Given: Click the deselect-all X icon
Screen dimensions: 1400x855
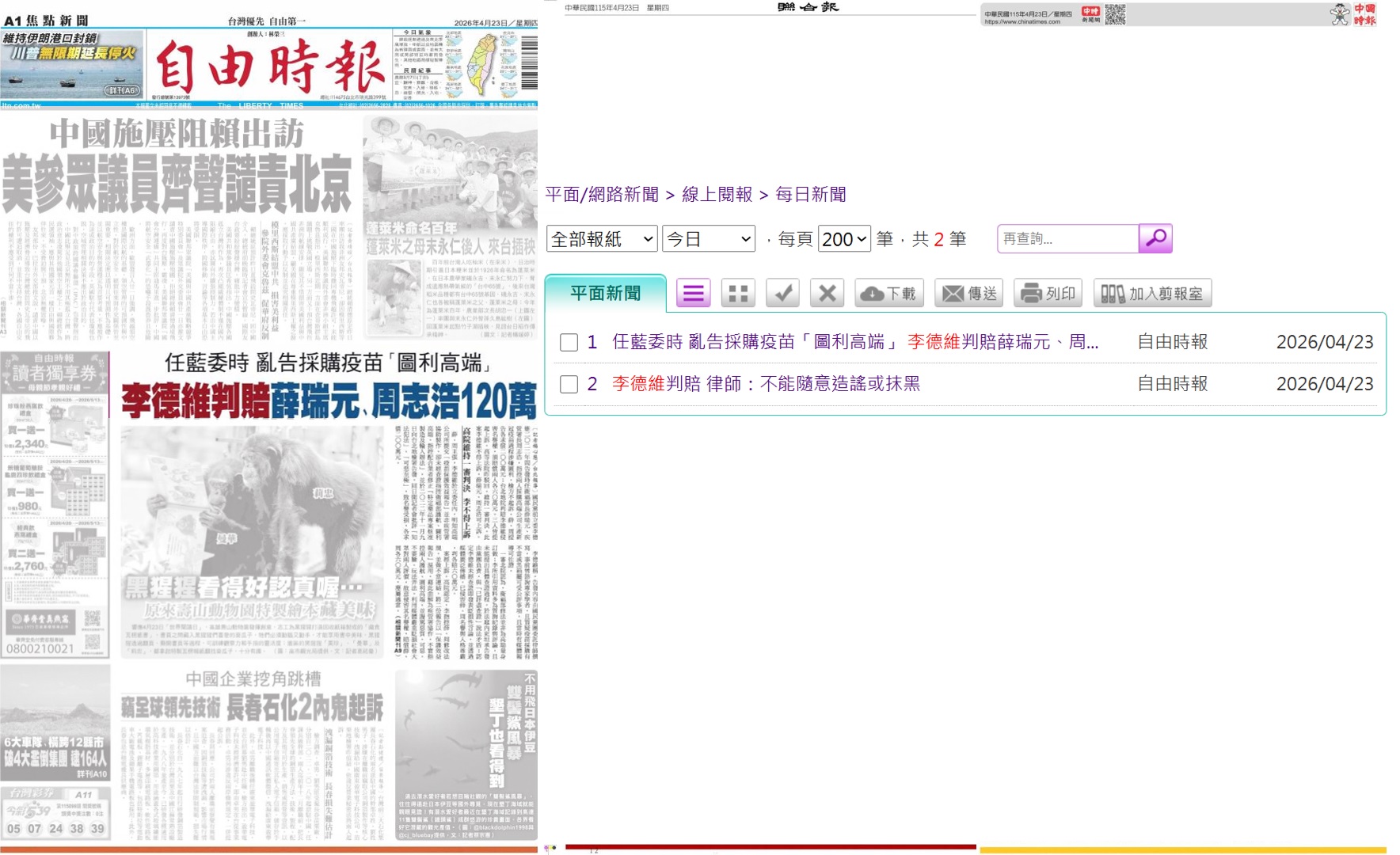Looking at the screenshot, I should 827,294.
